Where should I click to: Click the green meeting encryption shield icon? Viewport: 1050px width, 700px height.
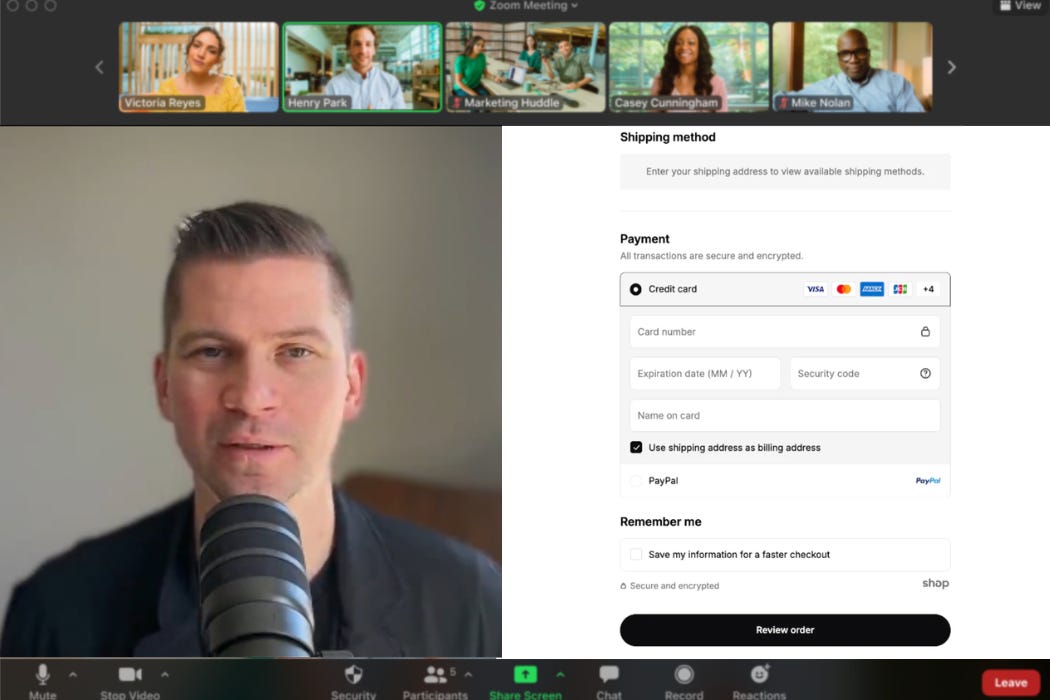[479, 6]
